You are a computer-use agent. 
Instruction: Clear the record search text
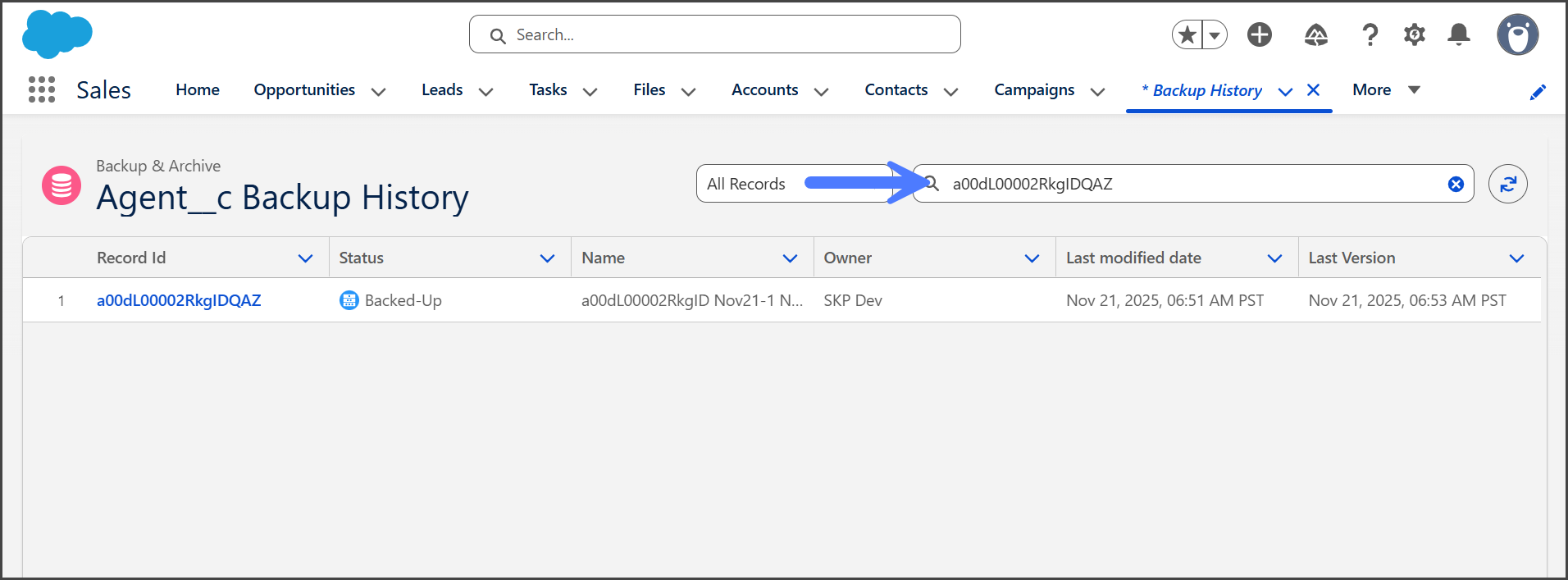pos(1456,184)
